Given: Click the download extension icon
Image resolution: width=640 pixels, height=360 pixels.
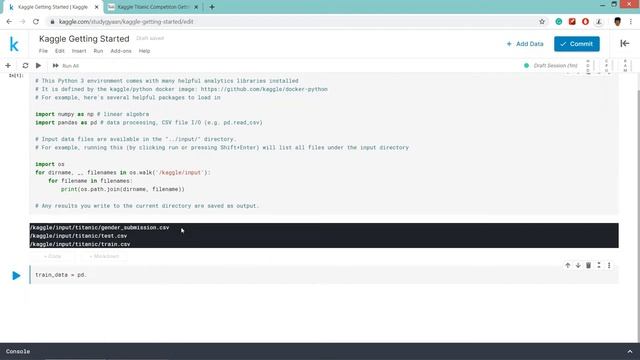Looking at the screenshot, I should pos(599,22).
